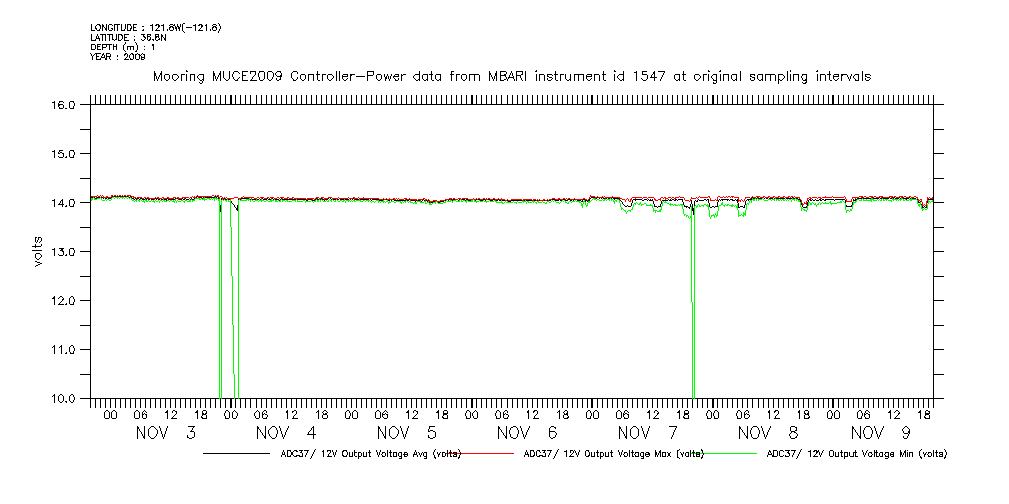
Task: Click the 'volts' y-axis label
Action: click(x=38, y=252)
